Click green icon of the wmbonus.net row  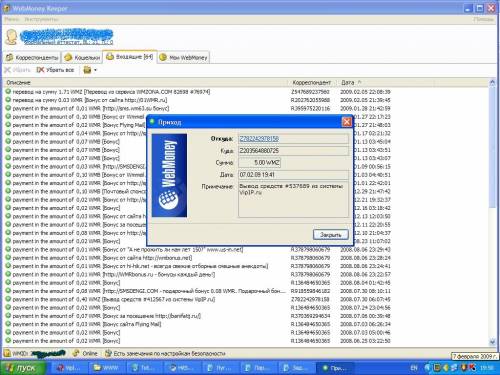(x=8, y=257)
